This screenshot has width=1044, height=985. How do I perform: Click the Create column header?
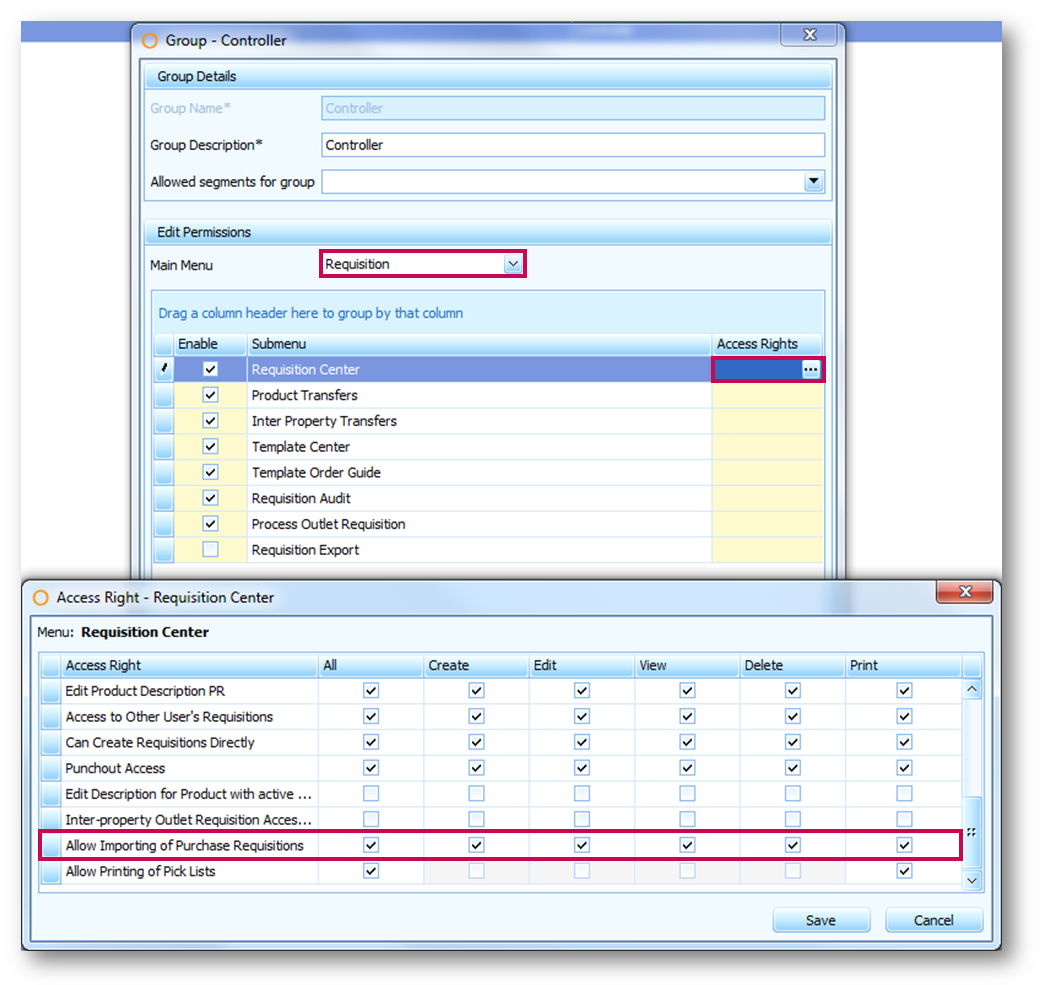pyautogui.click(x=476, y=665)
